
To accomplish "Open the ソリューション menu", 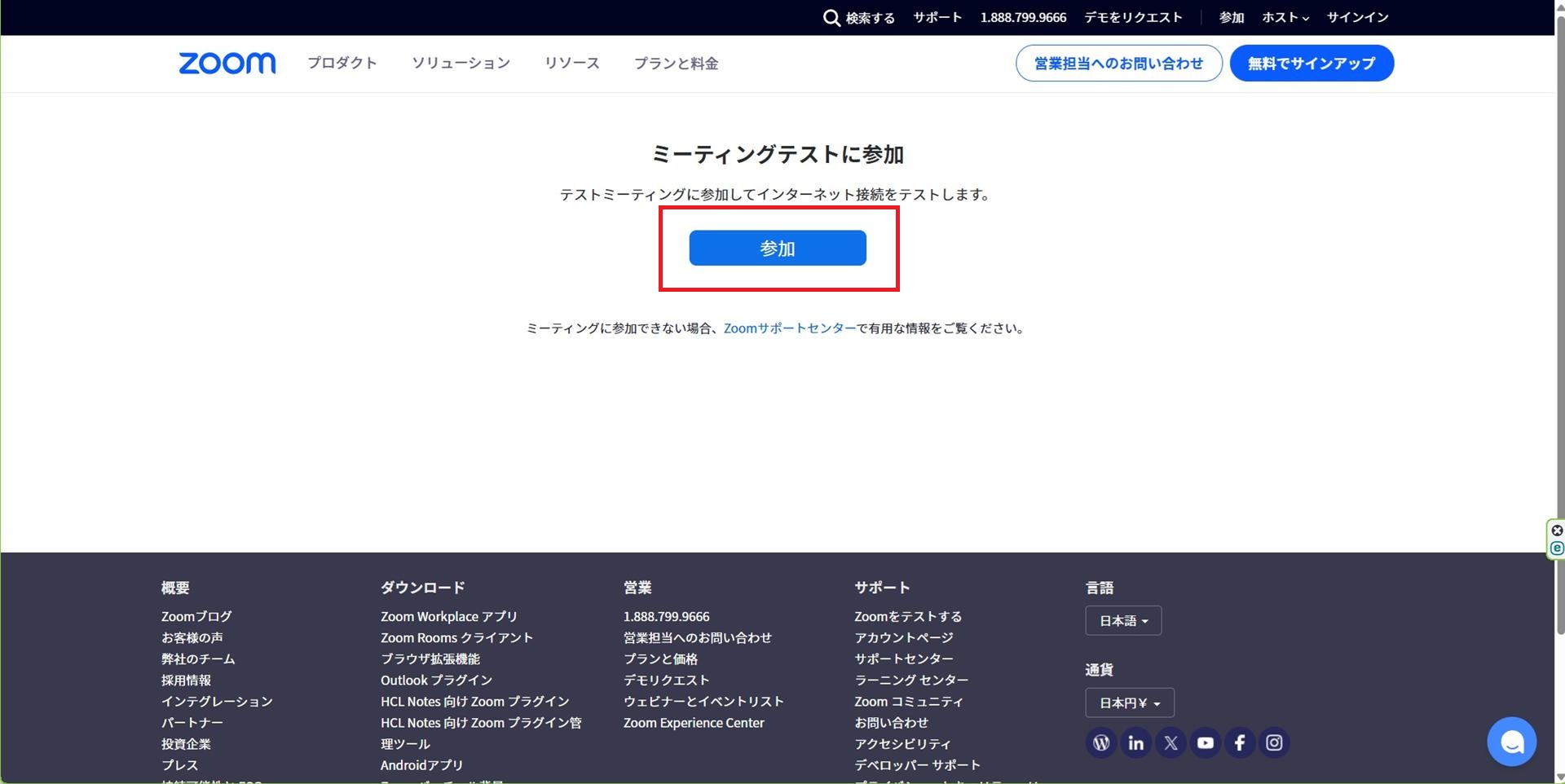I will click(x=461, y=64).
